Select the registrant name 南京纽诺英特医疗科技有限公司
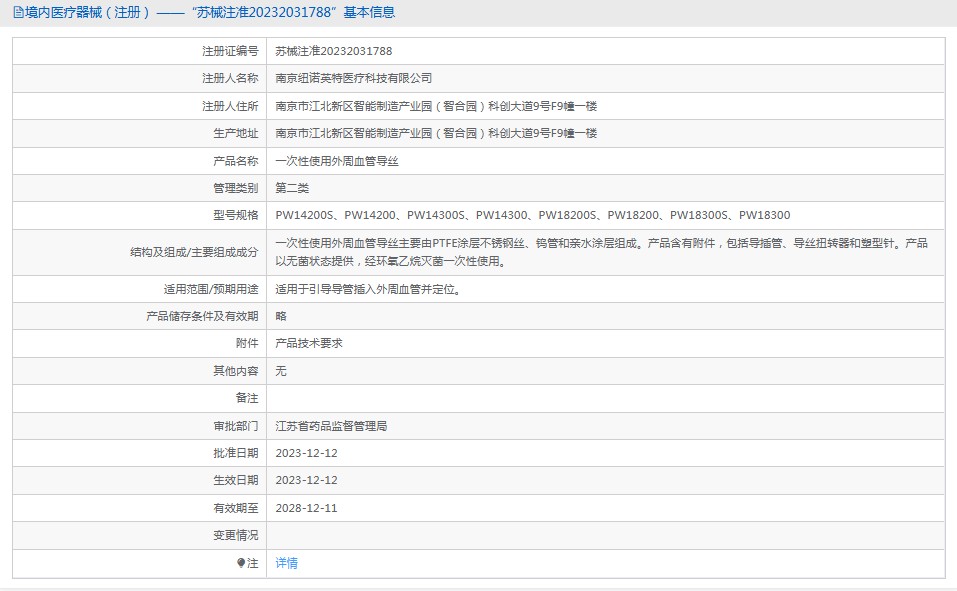Screen dimensions: 957x591 pyautogui.click(x=353, y=78)
